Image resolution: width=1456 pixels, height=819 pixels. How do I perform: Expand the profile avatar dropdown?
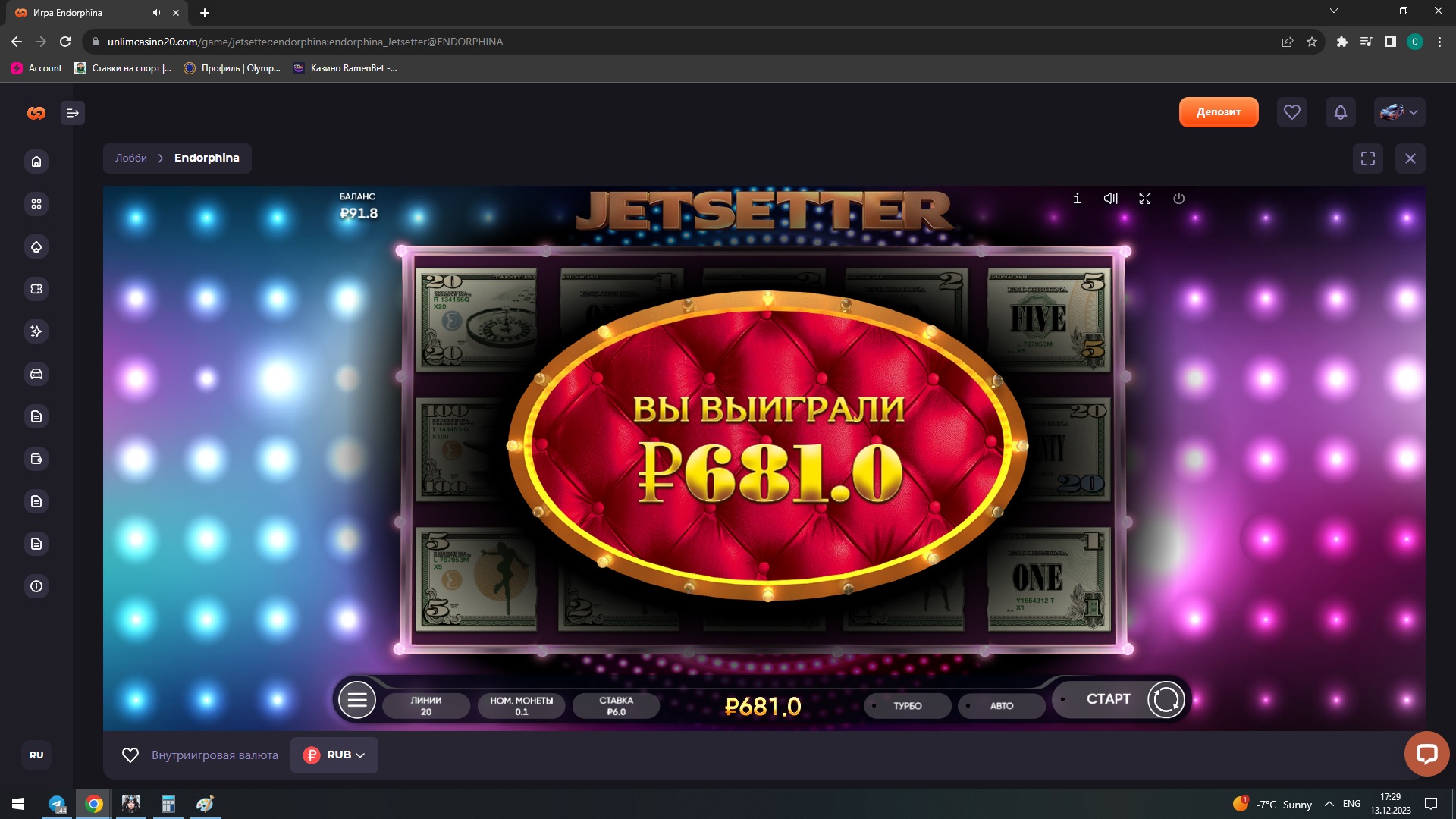point(1399,112)
